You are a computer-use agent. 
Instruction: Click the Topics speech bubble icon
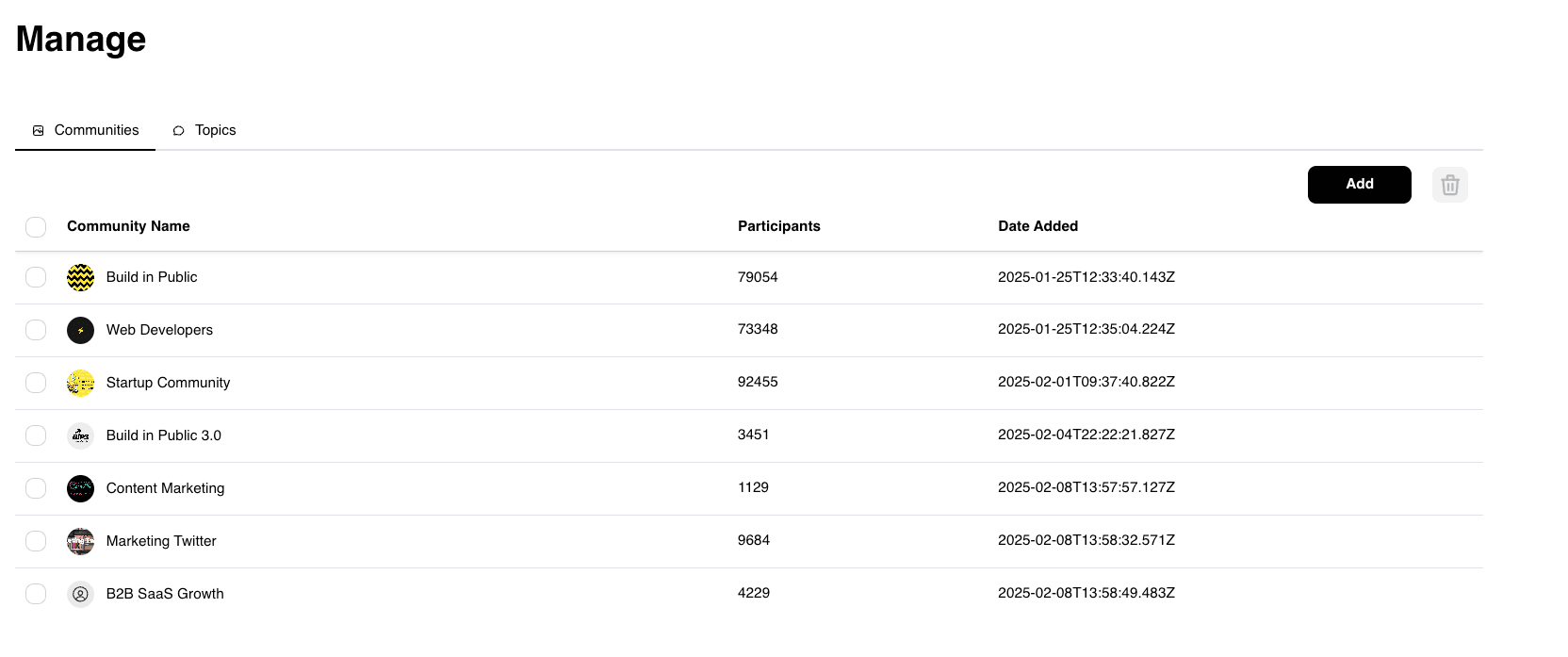click(179, 131)
